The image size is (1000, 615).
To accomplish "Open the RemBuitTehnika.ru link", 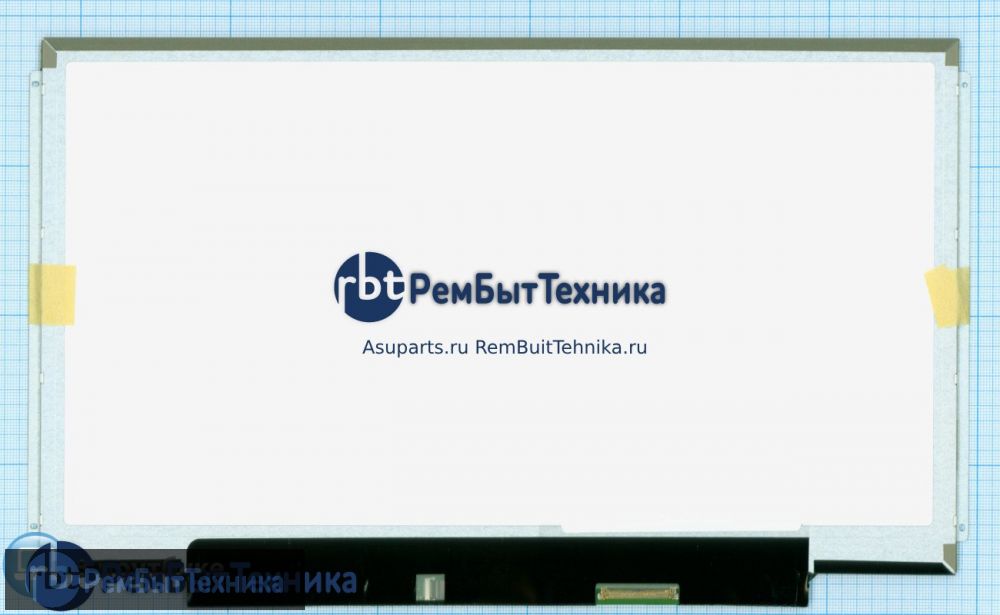I will coord(560,348).
